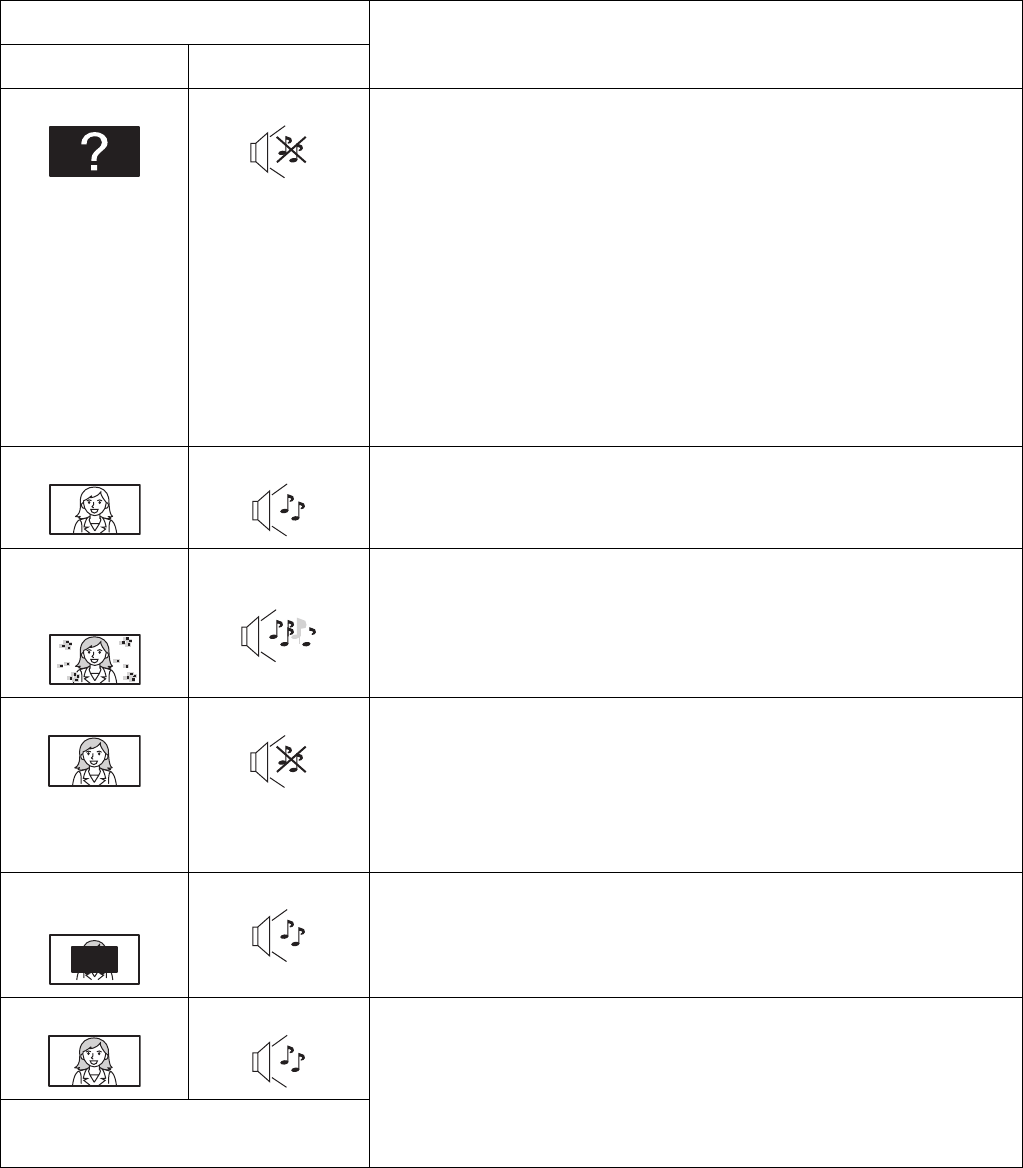Screen dimensions: 1023x1168
Task: Click the empty header cell above the first muted speaker
Action: point(278,66)
